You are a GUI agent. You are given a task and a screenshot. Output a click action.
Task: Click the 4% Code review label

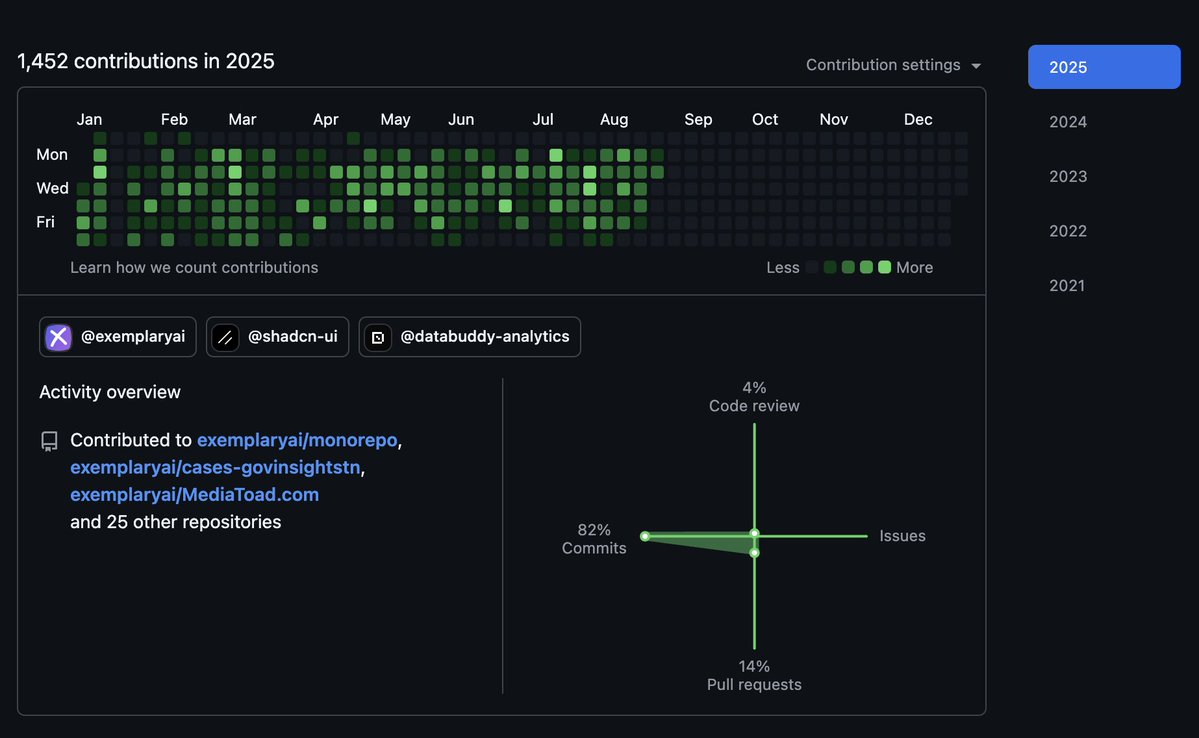coord(754,397)
